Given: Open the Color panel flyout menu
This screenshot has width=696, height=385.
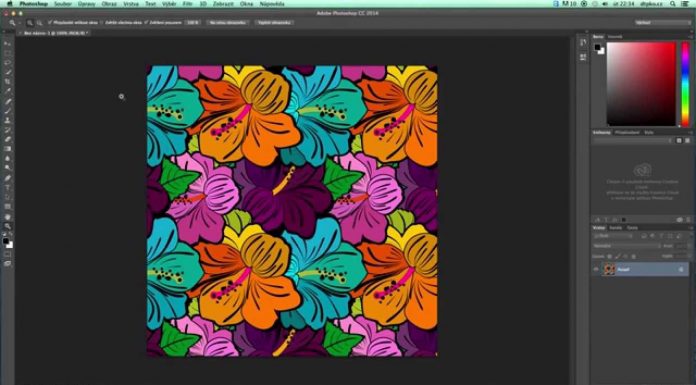Looking at the screenshot, I should (x=690, y=36).
